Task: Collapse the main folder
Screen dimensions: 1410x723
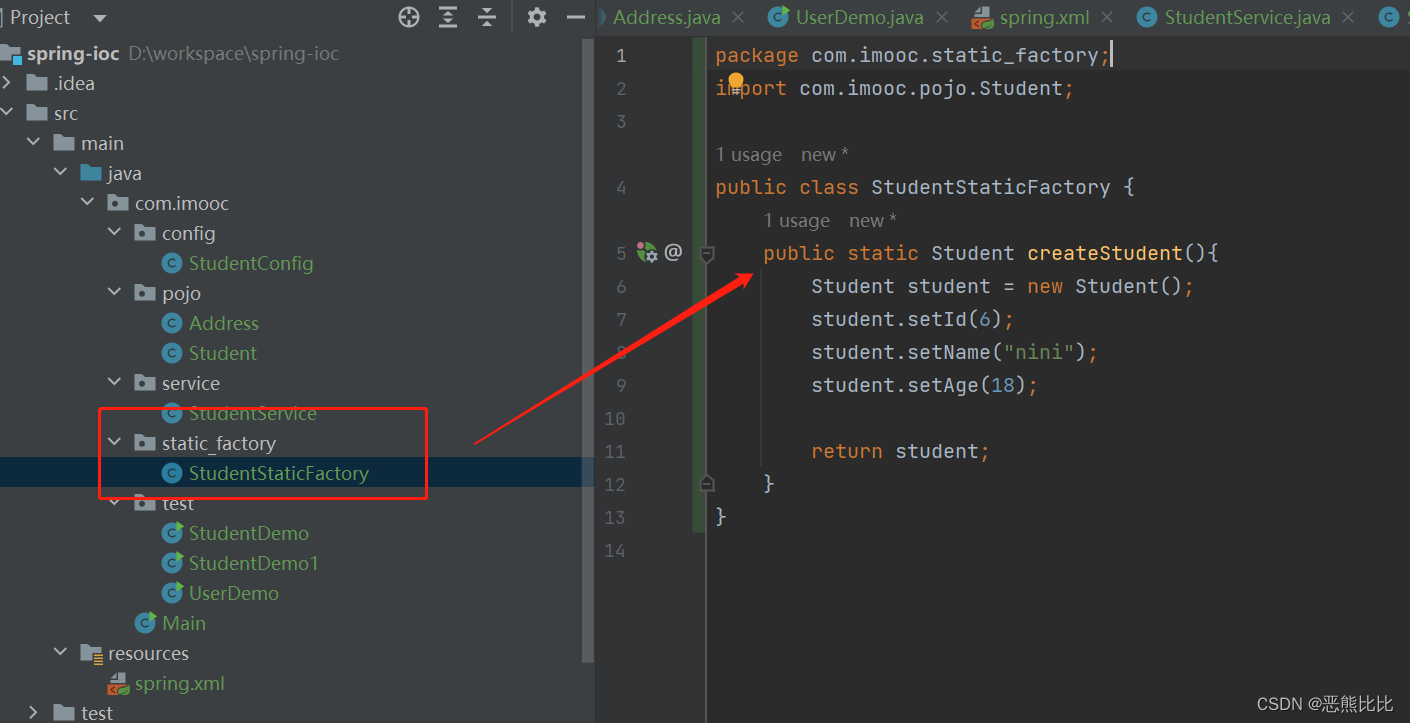Action: pyautogui.click(x=34, y=143)
